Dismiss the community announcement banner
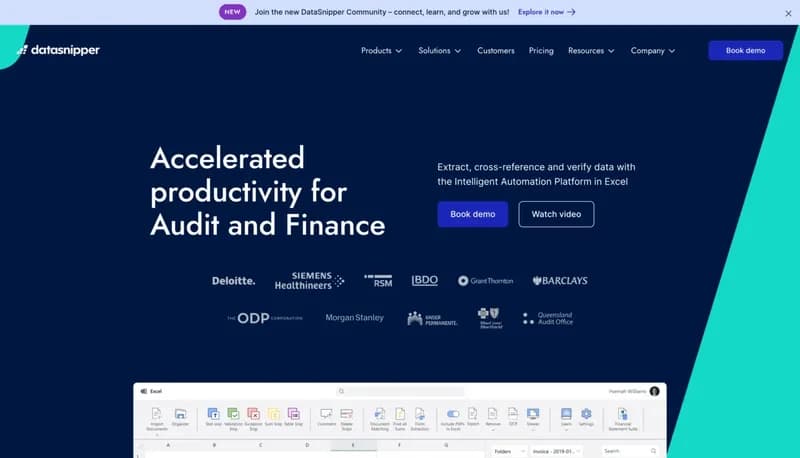The width and height of the screenshot is (800, 458). [788, 14]
